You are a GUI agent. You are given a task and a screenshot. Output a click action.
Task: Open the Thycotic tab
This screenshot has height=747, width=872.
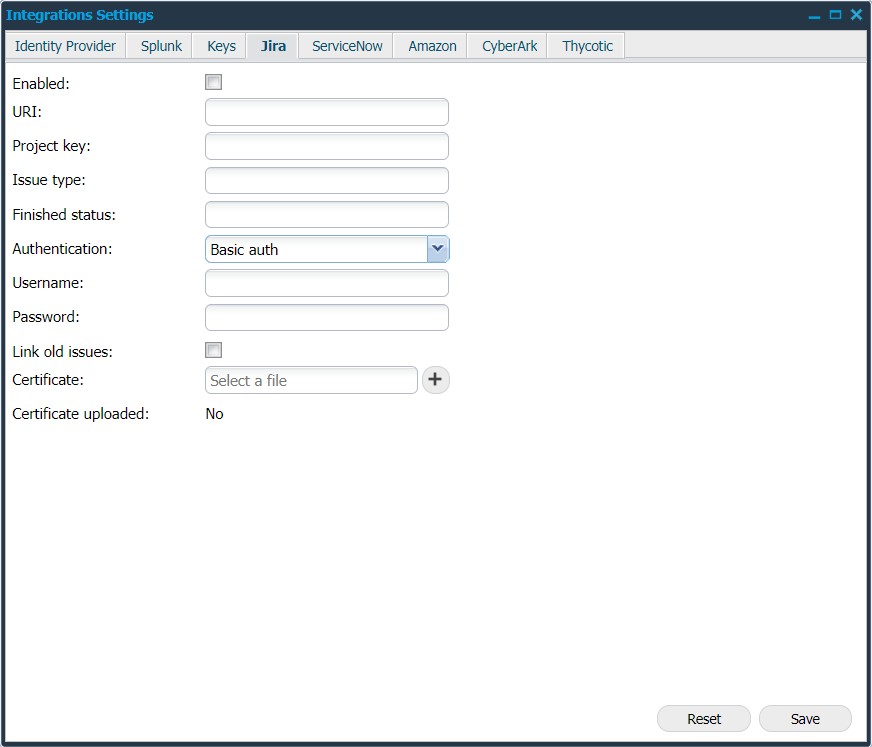(x=585, y=45)
